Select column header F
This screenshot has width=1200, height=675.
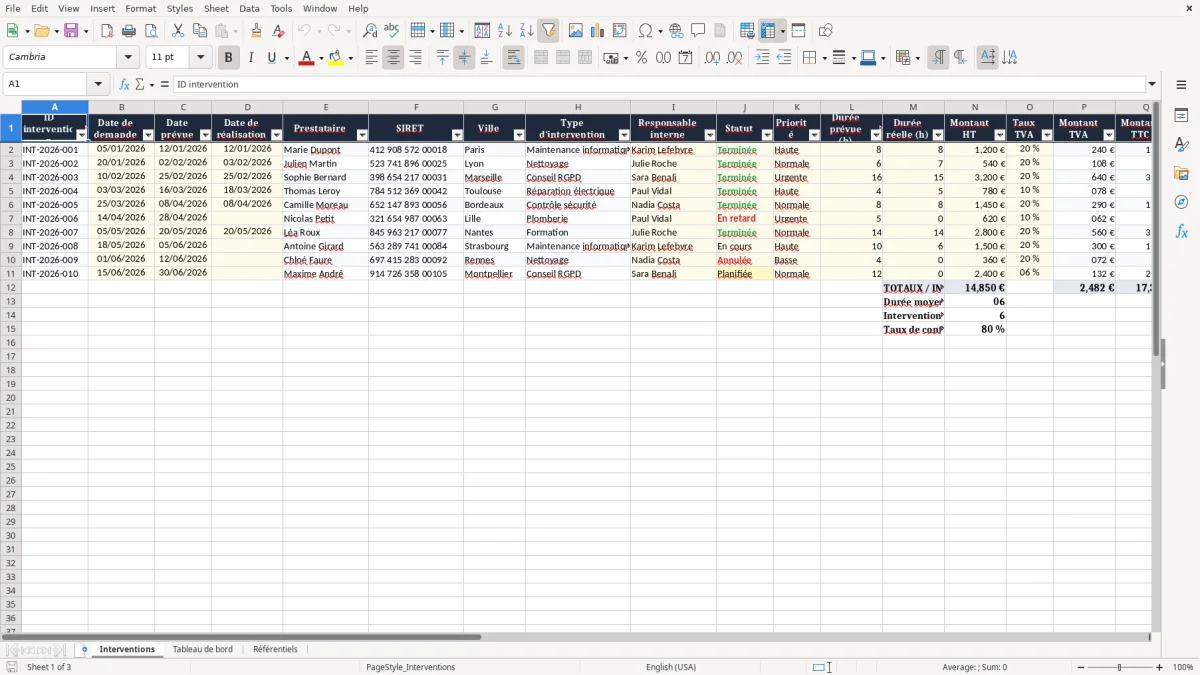tap(416, 107)
